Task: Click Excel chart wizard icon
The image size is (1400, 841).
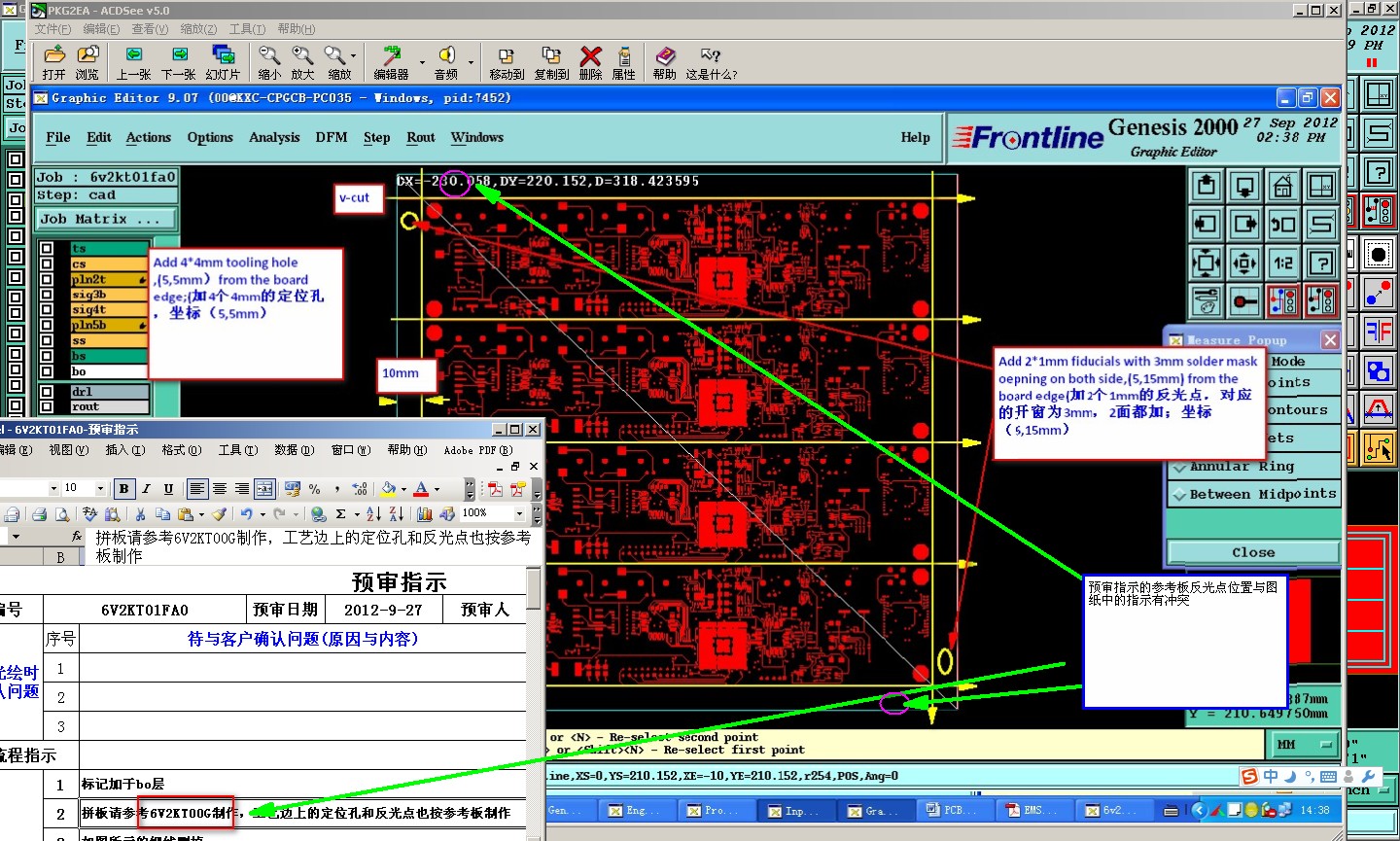Action: 424,514
